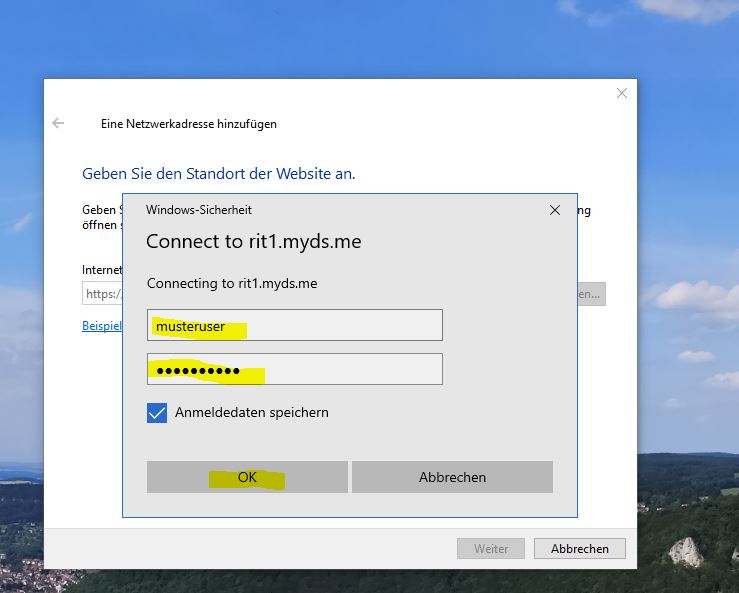
Task: Click the https address field in the wizard
Action: click(102, 294)
